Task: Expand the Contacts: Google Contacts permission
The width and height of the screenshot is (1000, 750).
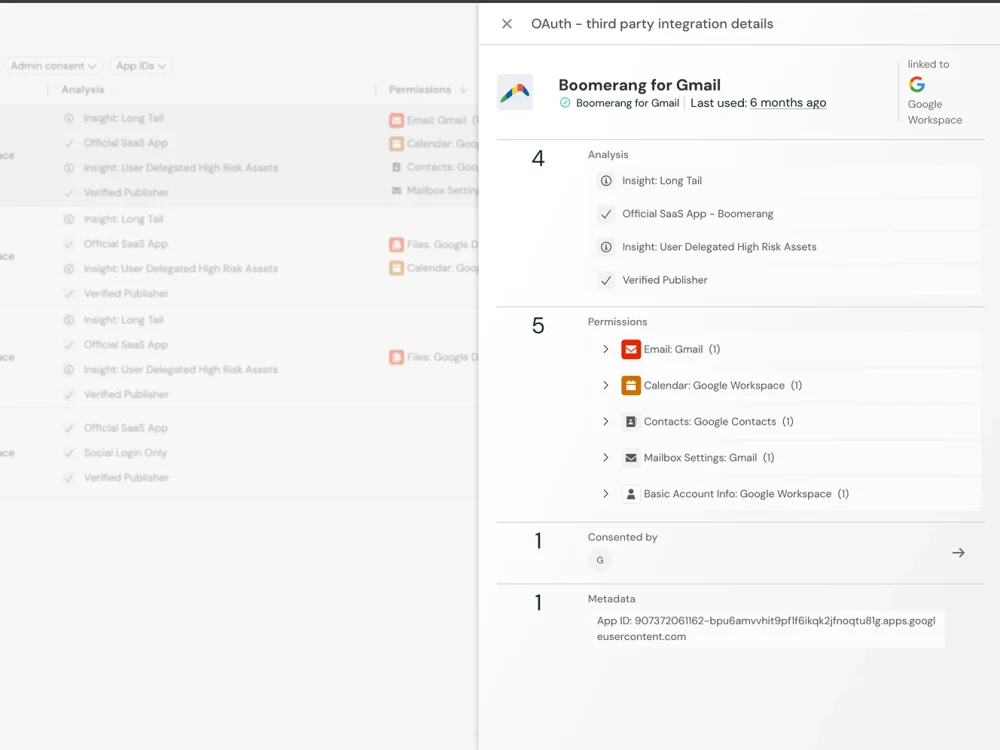Action: pos(606,422)
